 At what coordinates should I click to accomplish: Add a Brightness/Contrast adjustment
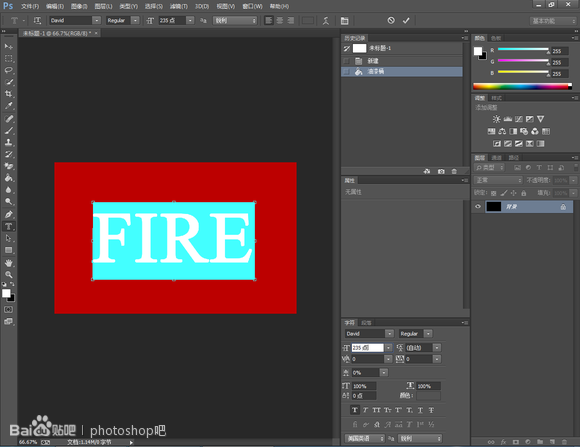click(496, 119)
